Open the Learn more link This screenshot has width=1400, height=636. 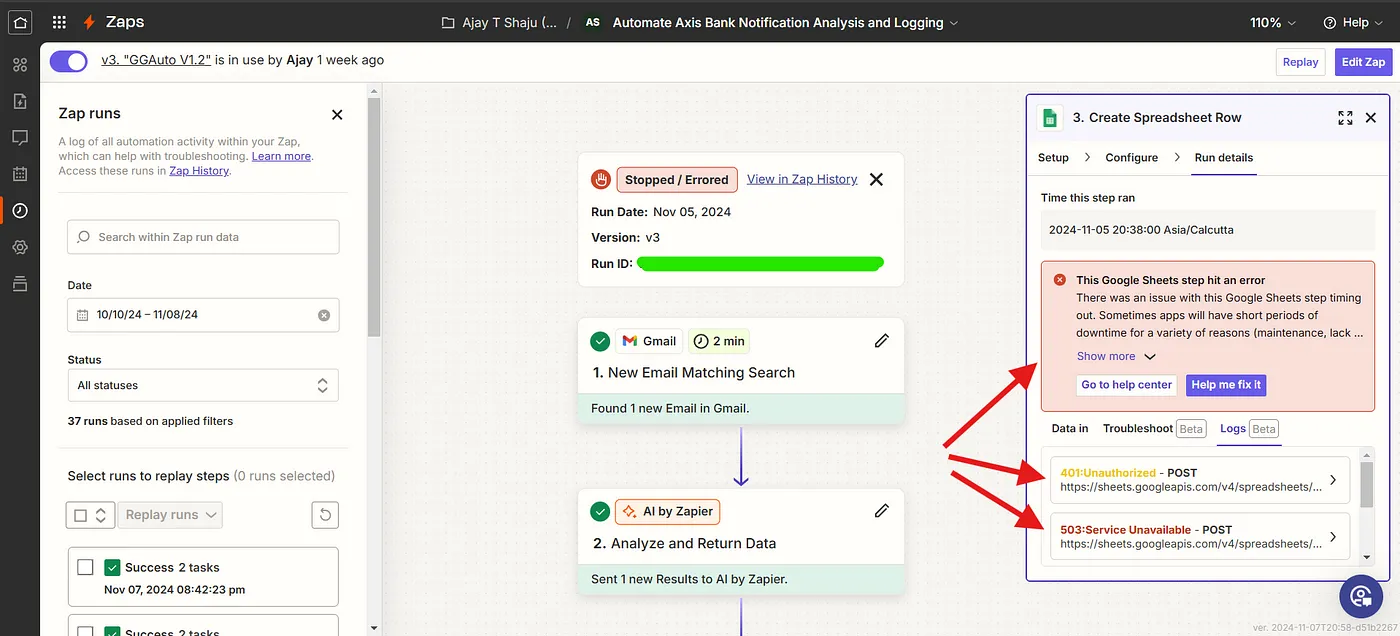(x=281, y=156)
